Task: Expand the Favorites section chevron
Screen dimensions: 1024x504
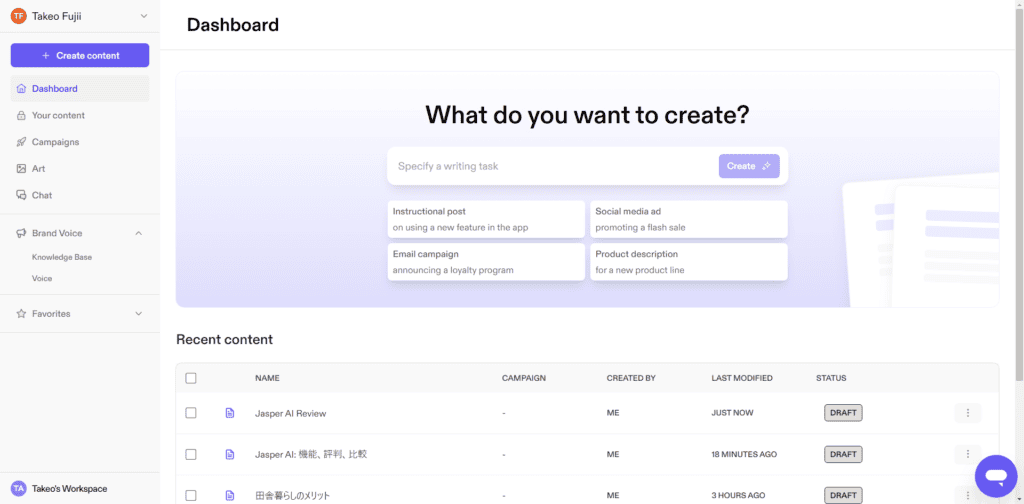Action: [138, 314]
